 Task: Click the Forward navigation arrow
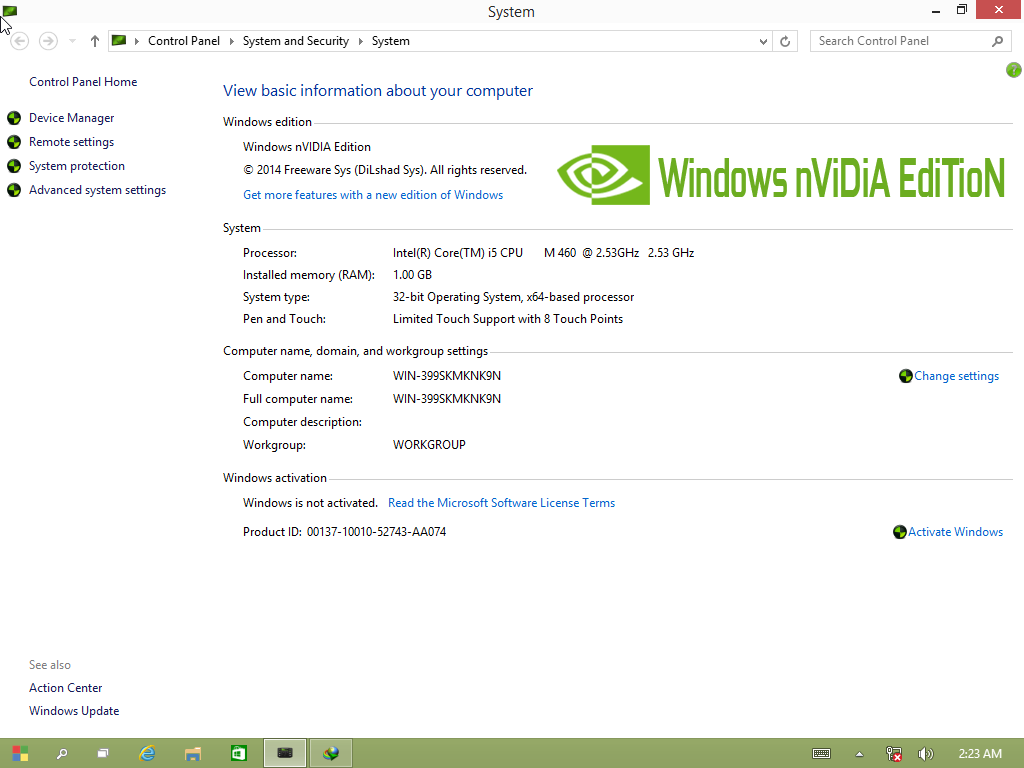coord(48,41)
